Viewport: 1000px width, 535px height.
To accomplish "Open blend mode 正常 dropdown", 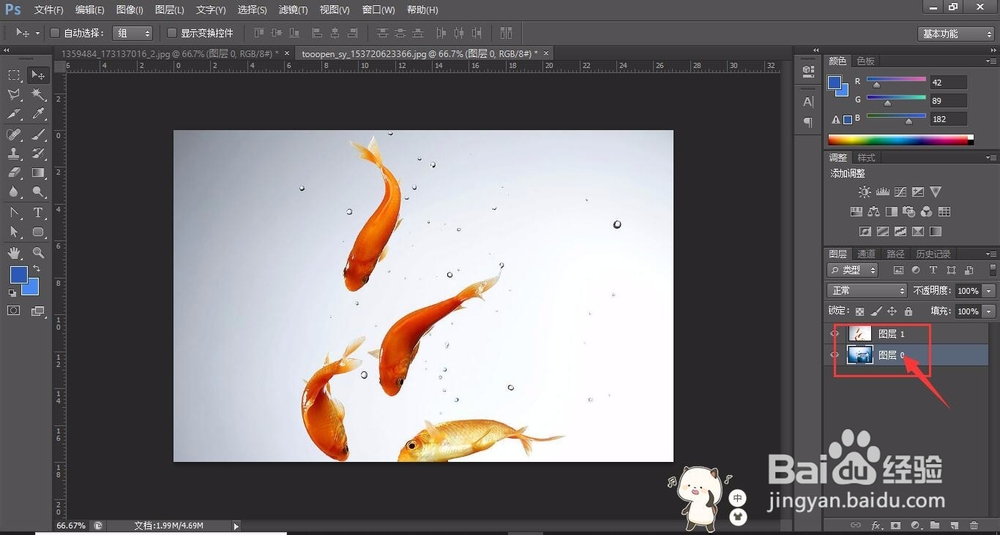I will pyautogui.click(x=867, y=290).
